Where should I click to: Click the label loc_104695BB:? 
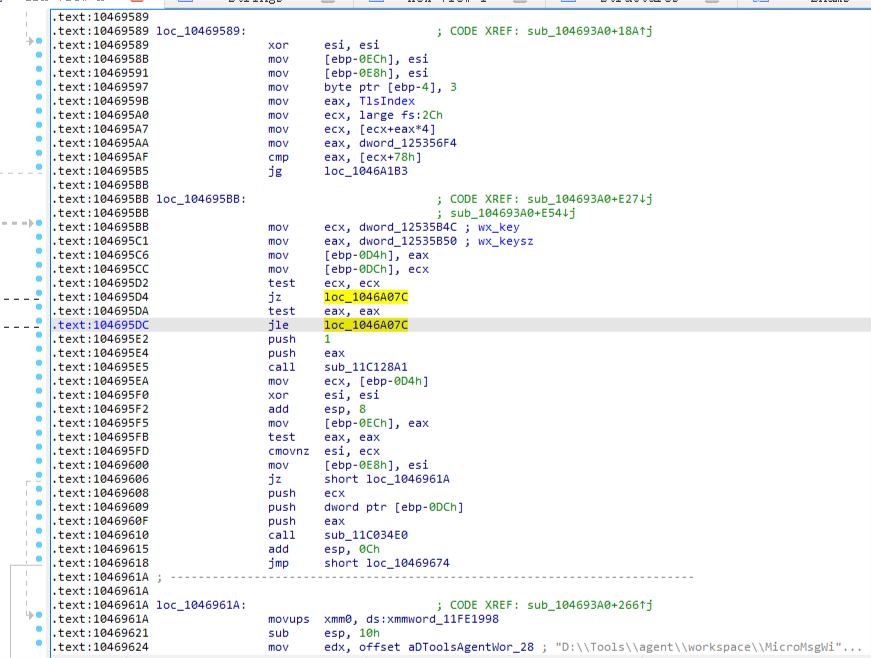201,199
